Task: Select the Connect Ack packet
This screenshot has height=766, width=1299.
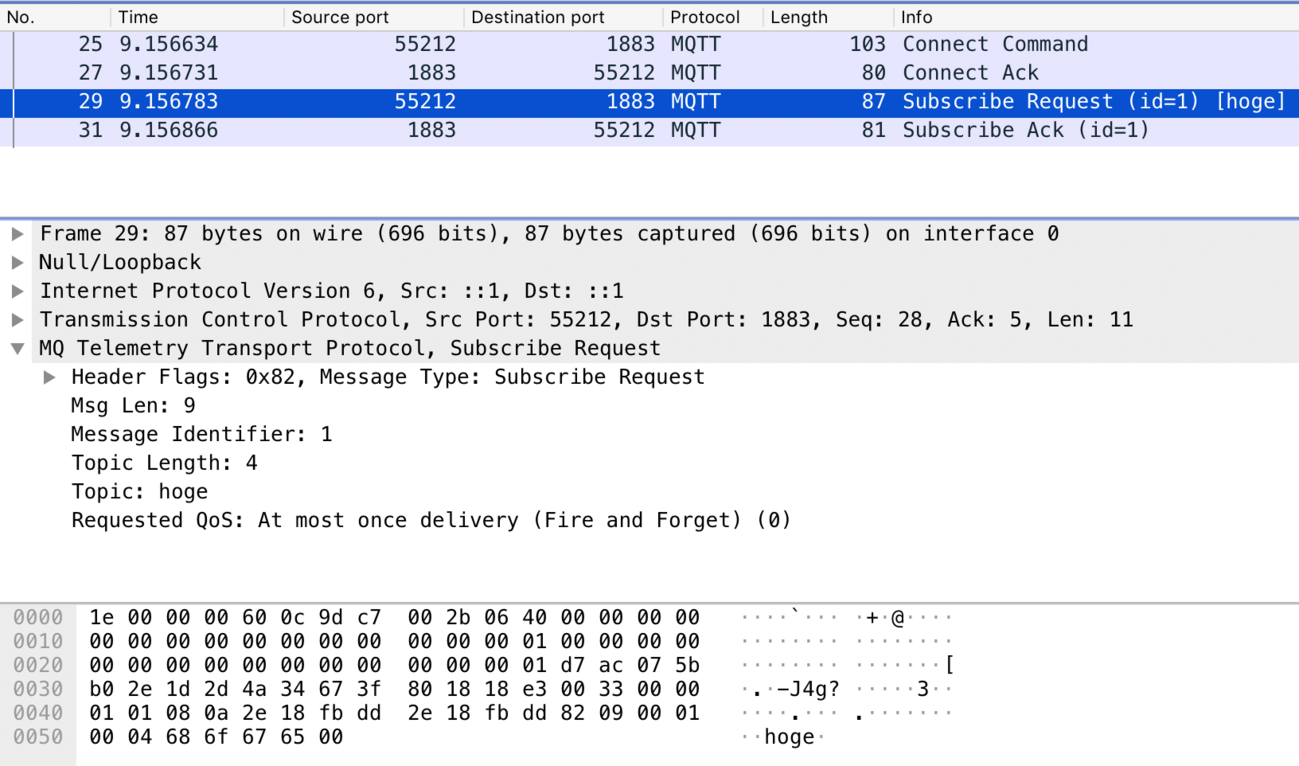Action: point(650,73)
